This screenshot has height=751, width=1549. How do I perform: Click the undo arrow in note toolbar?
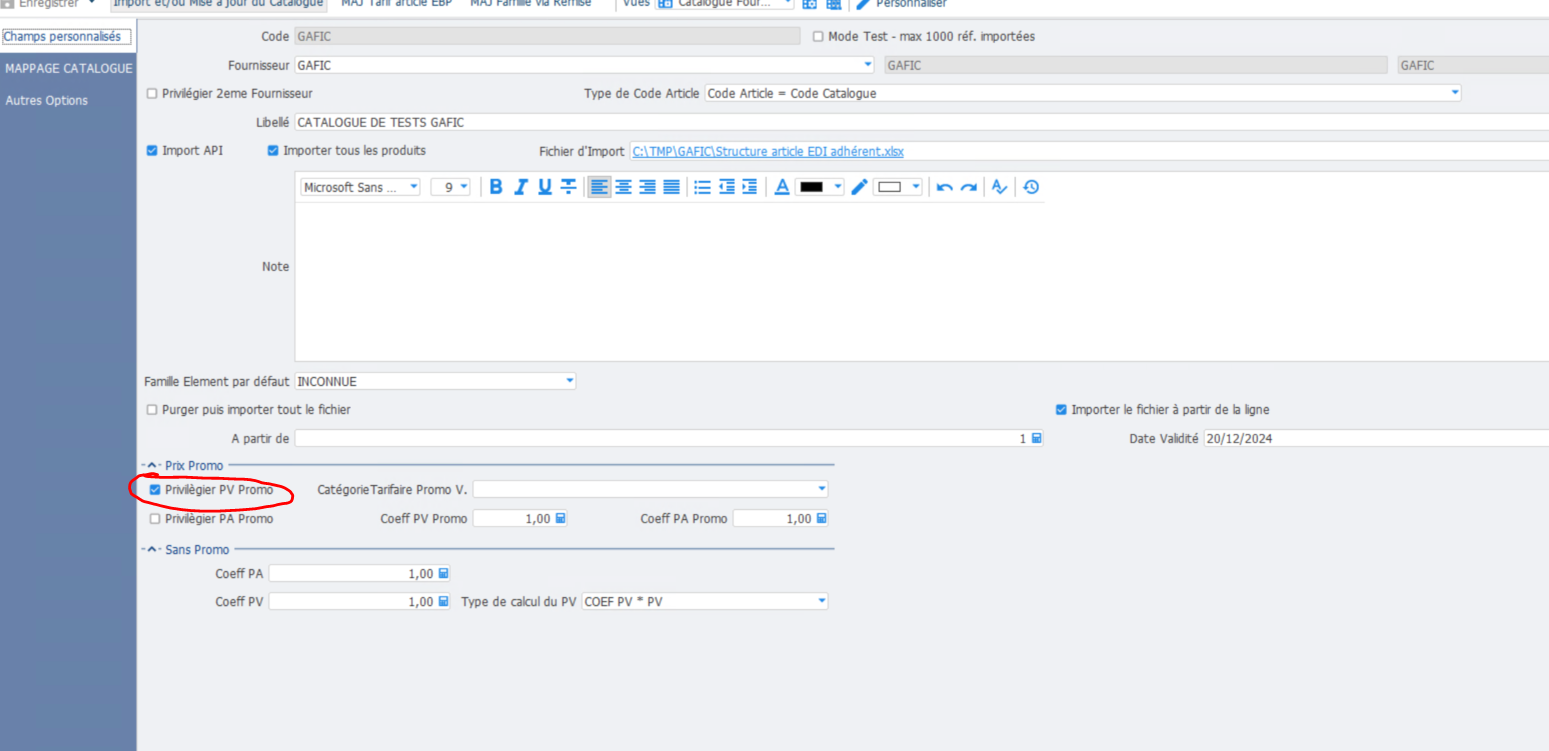coord(944,187)
